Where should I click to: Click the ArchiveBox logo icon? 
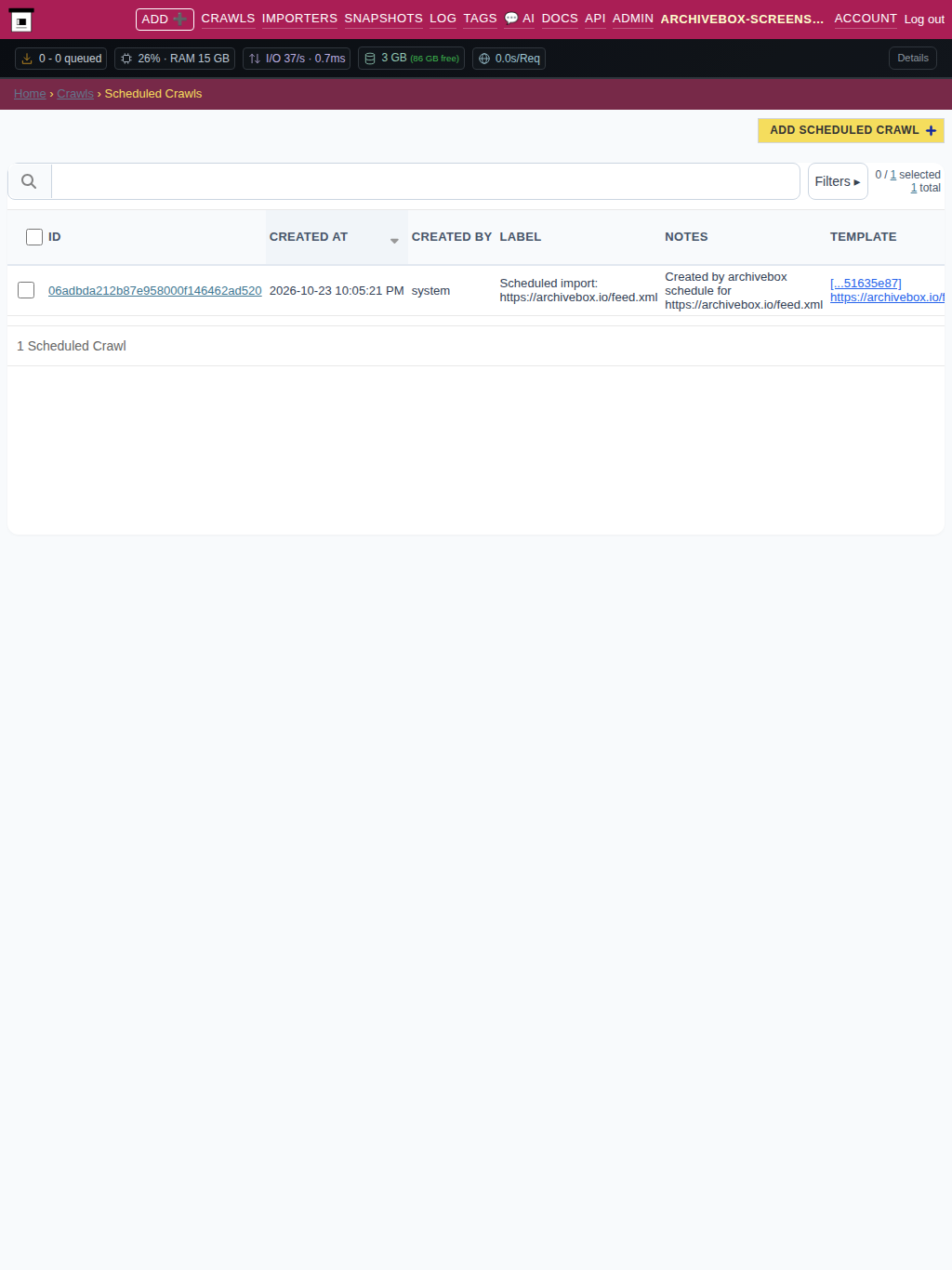point(21,20)
